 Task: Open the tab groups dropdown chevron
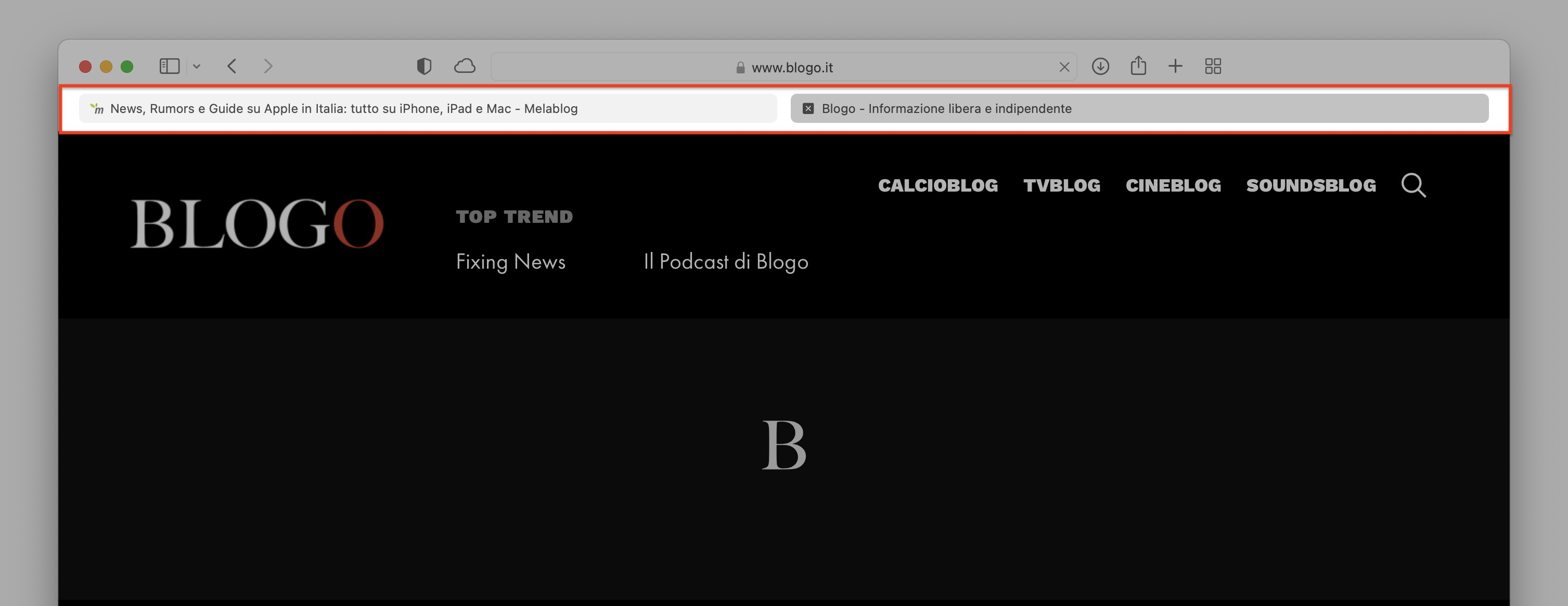[x=197, y=66]
